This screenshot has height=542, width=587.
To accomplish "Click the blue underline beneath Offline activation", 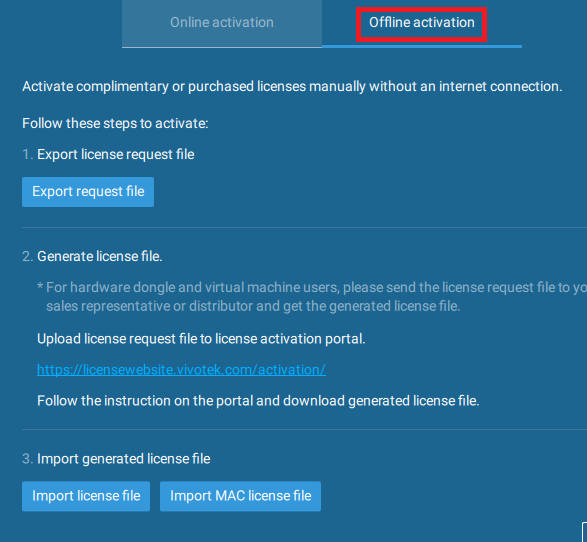I will coord(422,46).
